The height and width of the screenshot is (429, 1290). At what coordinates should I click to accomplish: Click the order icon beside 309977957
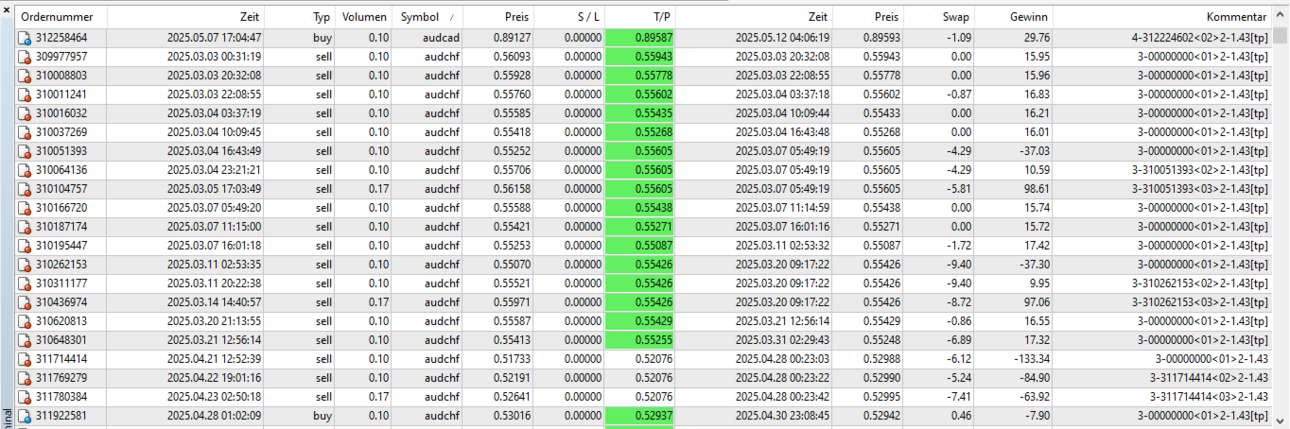pyautogui.click(x=24, y=57)
